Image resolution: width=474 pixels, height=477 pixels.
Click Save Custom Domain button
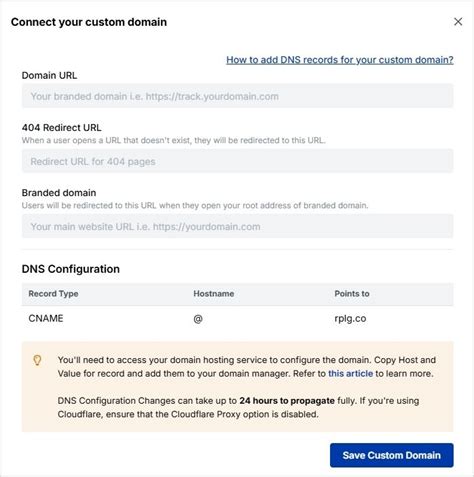pos(392,455)
